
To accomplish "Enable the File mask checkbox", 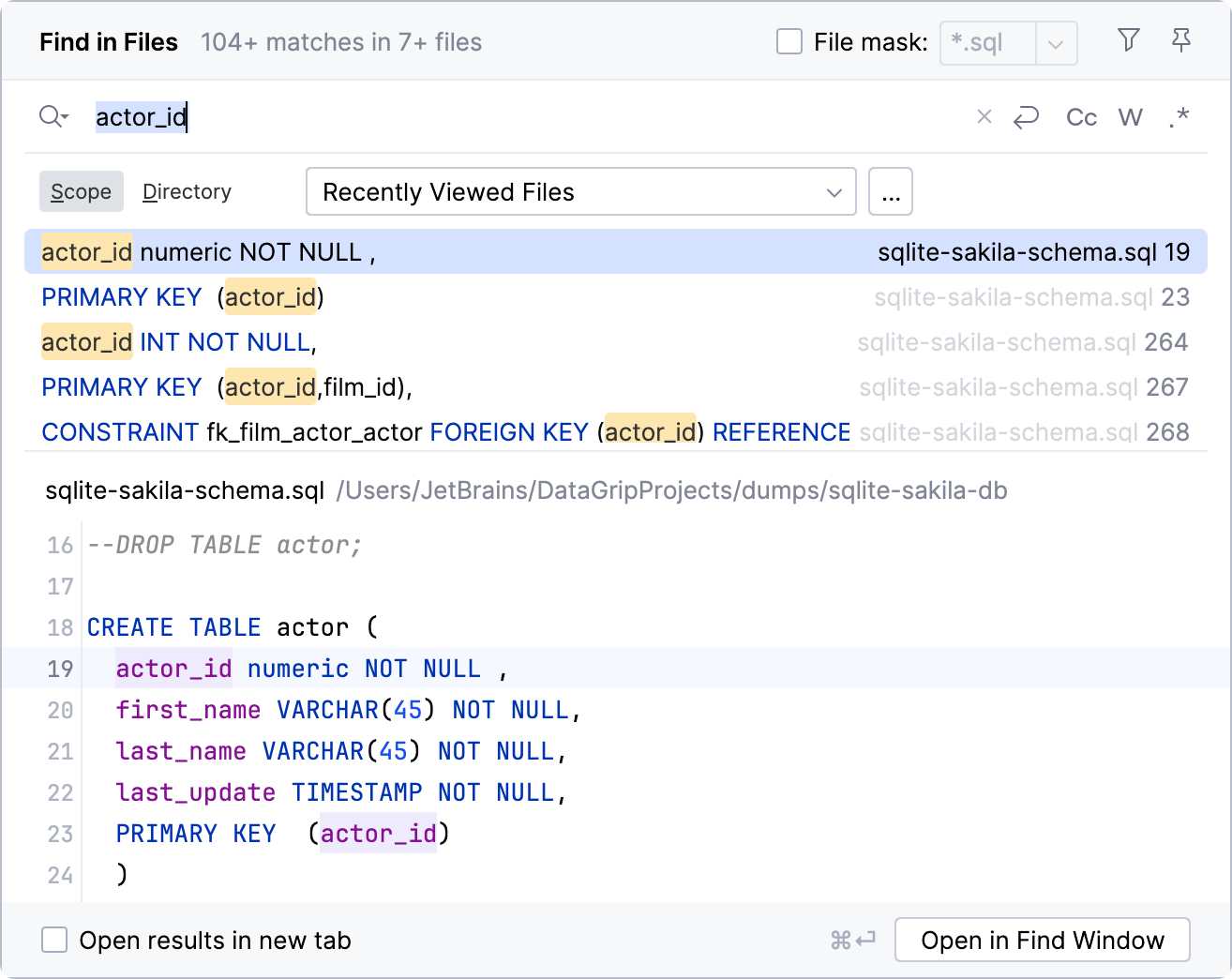I will tap(789, 42).
